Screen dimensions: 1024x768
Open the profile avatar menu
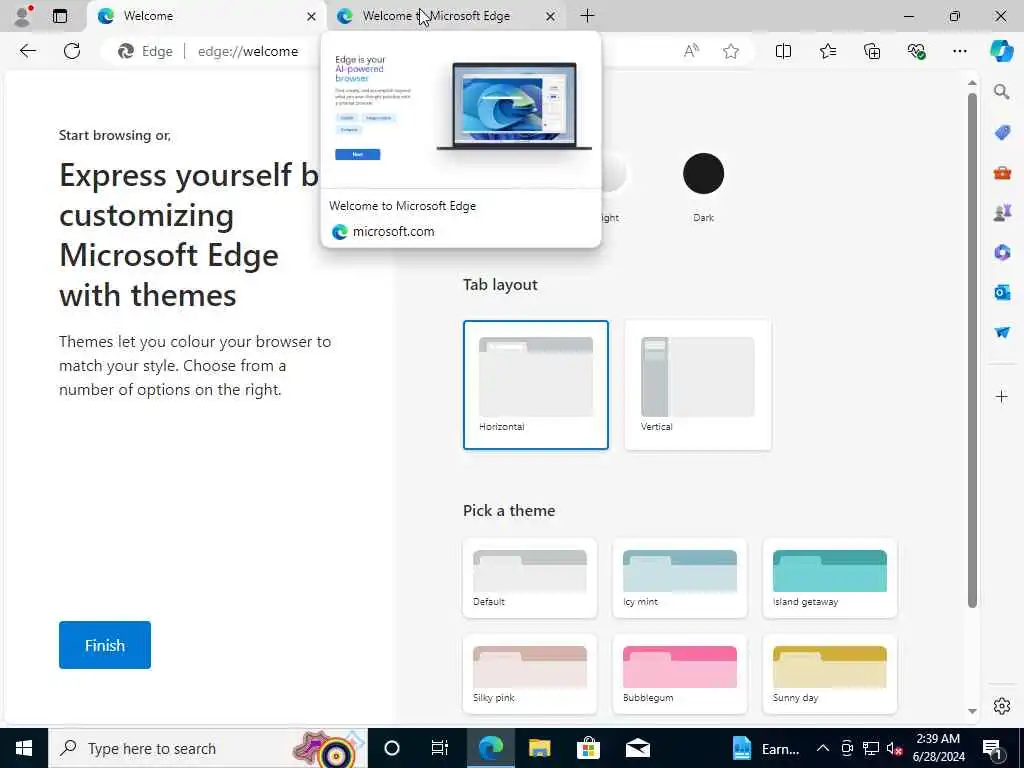(x=23, y=16)
